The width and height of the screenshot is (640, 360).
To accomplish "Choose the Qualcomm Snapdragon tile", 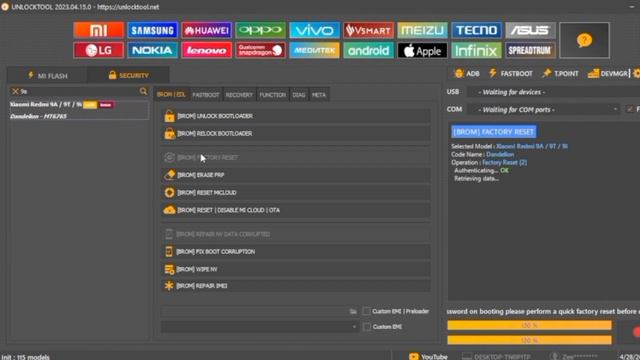I will tap(260, 50).
